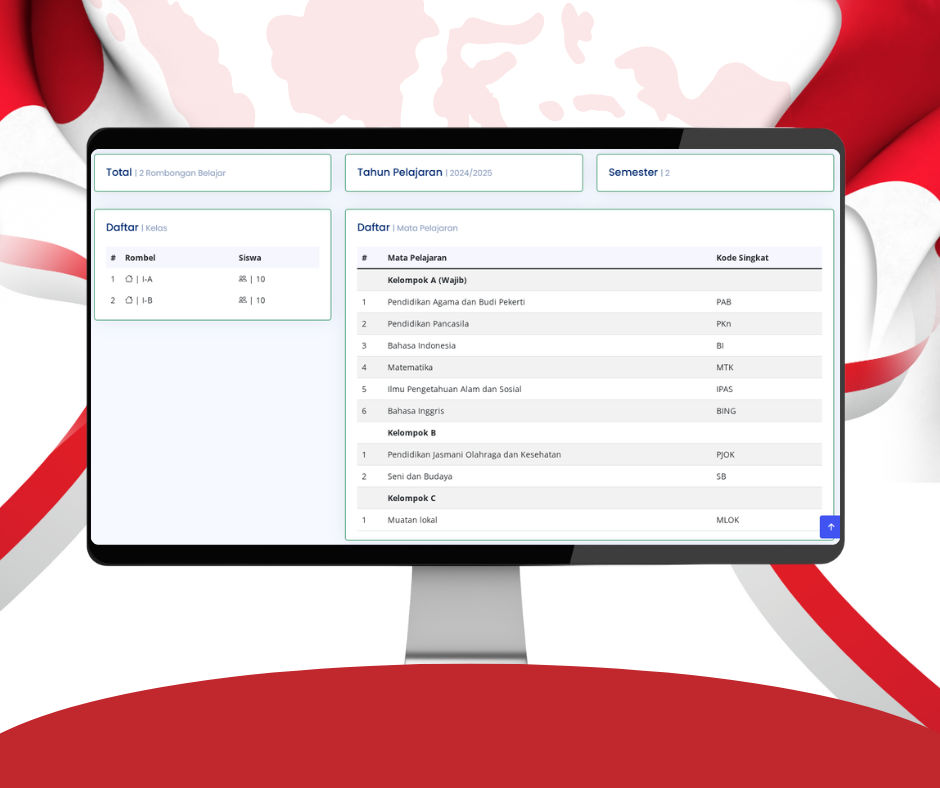The image size is (940, 788).
Task: Select the Tahun Pelajaran 2024/2025 card
Action: click(463, 173)
